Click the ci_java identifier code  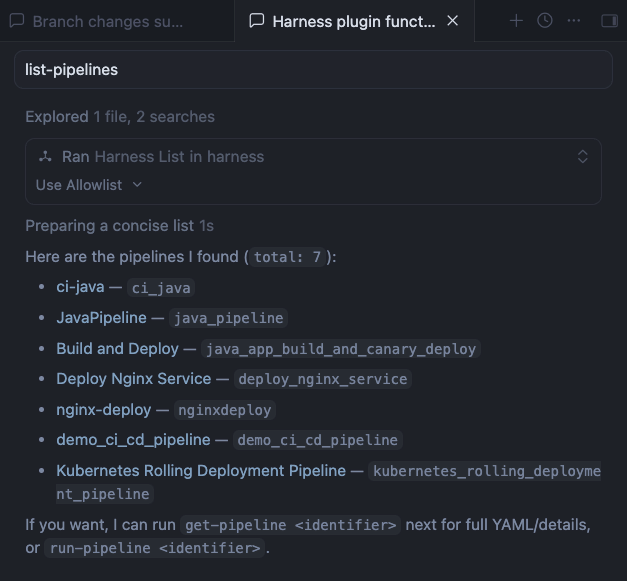[x=161, y=288]
